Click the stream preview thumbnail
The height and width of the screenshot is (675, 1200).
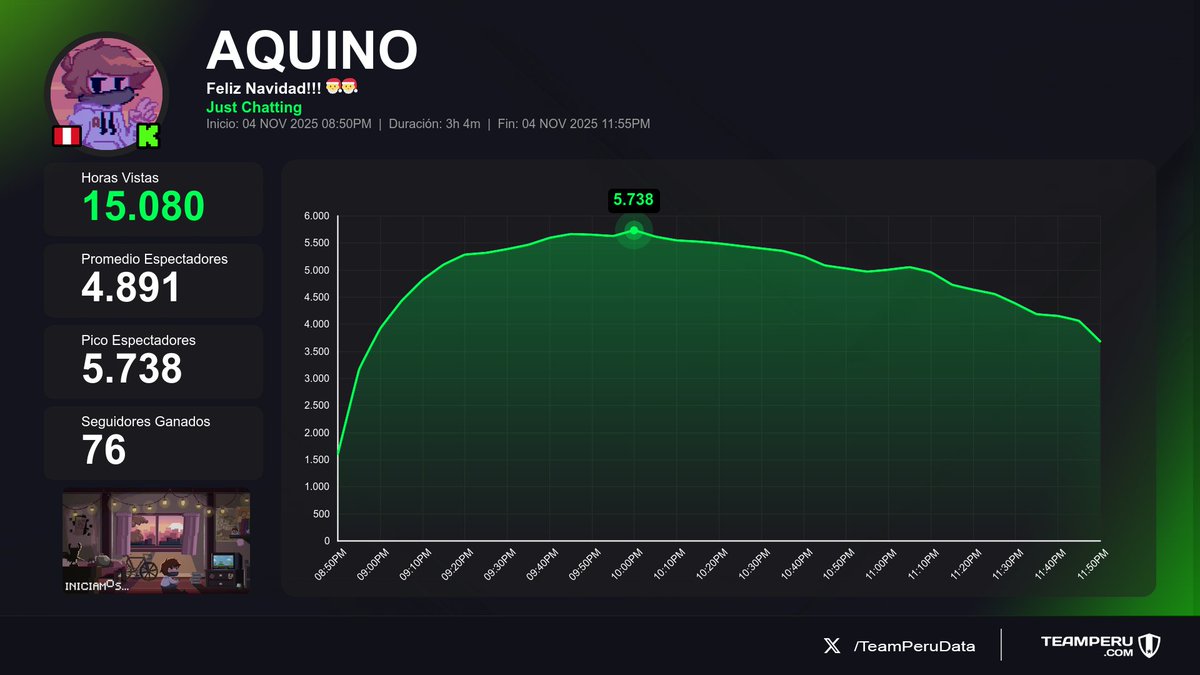pos(156,541)
